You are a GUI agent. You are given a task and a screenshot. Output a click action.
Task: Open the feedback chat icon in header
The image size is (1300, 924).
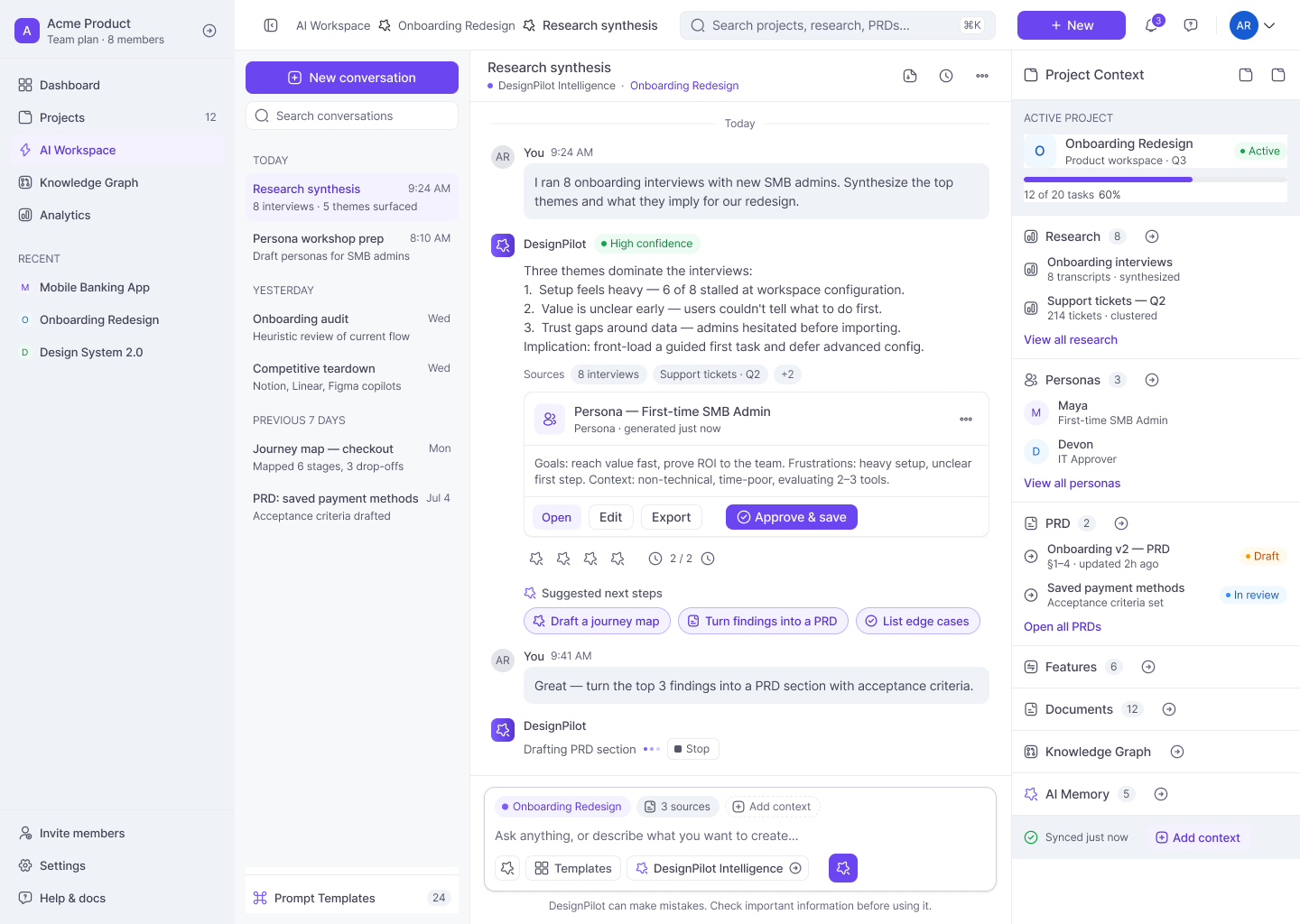1191,25
